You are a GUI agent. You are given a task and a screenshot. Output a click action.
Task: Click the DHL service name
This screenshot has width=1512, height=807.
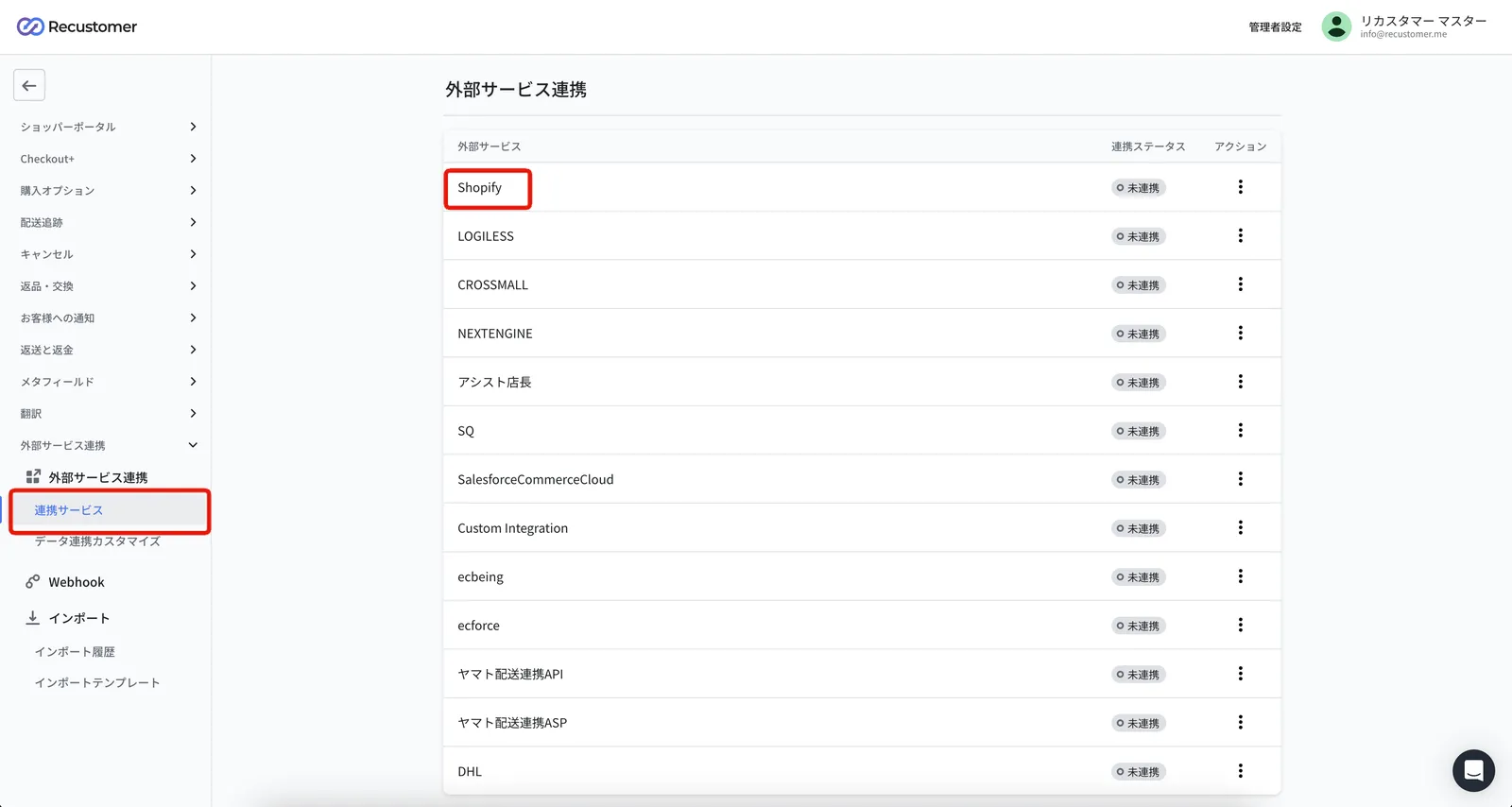click(470, 771)
